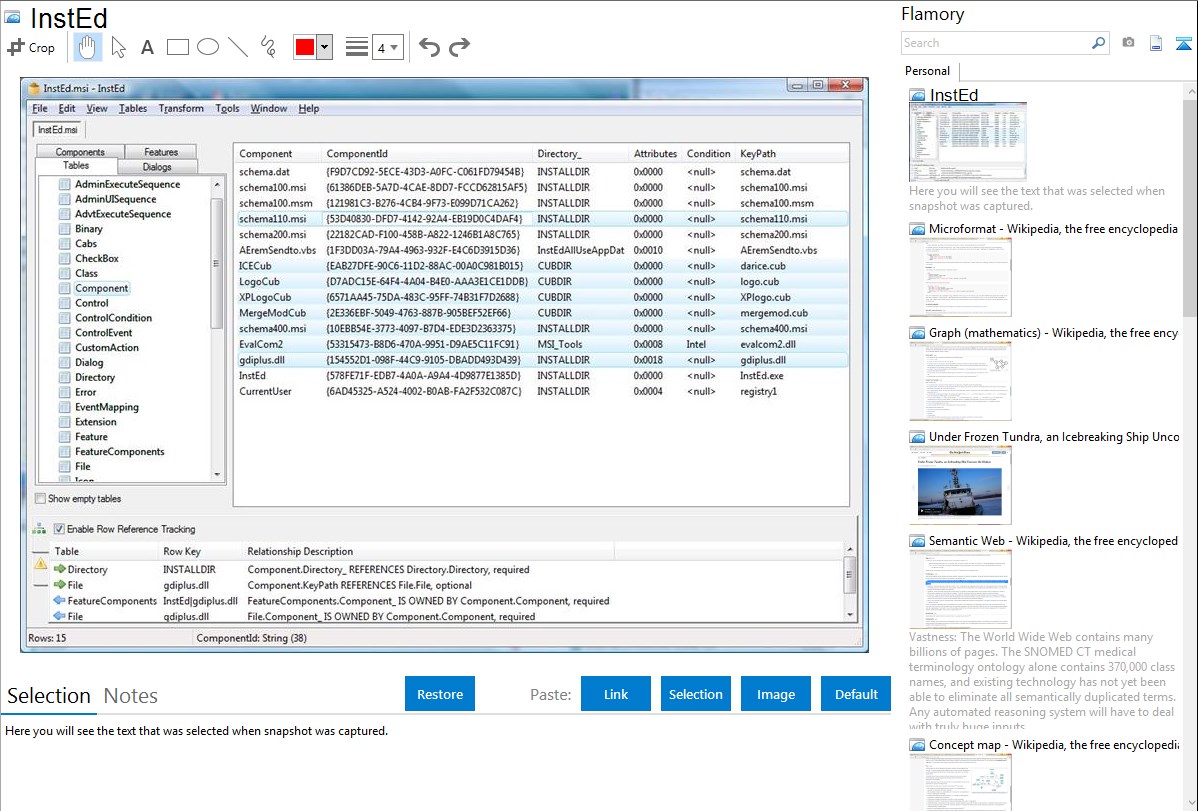Pick the text annotation tool
Image resolution: width=1198 pixels, height=811 pixels.
[x=147, y=47]
